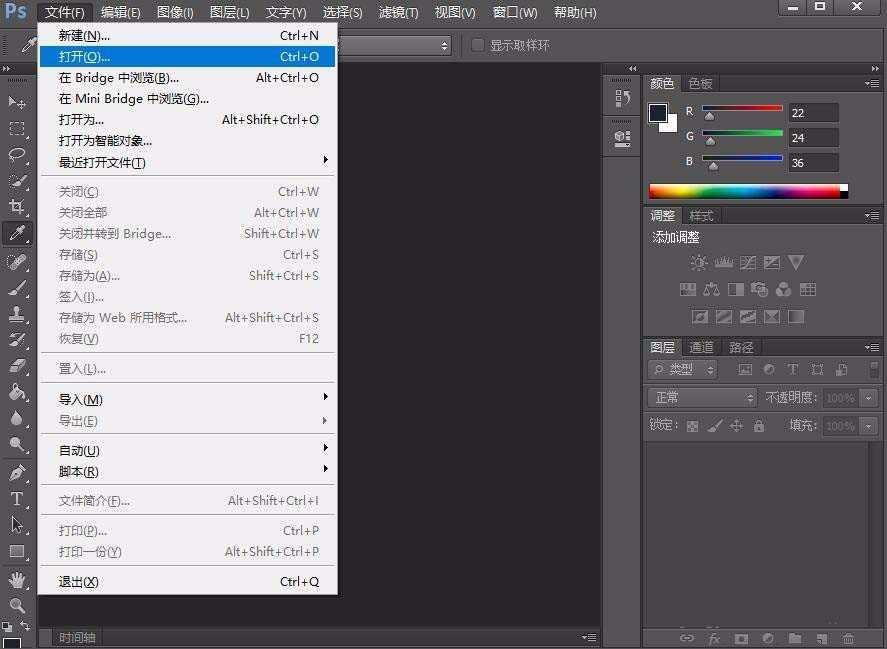887x649 pixels.
Task: Open the layer filter 类型 dropdown
Action: (683, 370)
